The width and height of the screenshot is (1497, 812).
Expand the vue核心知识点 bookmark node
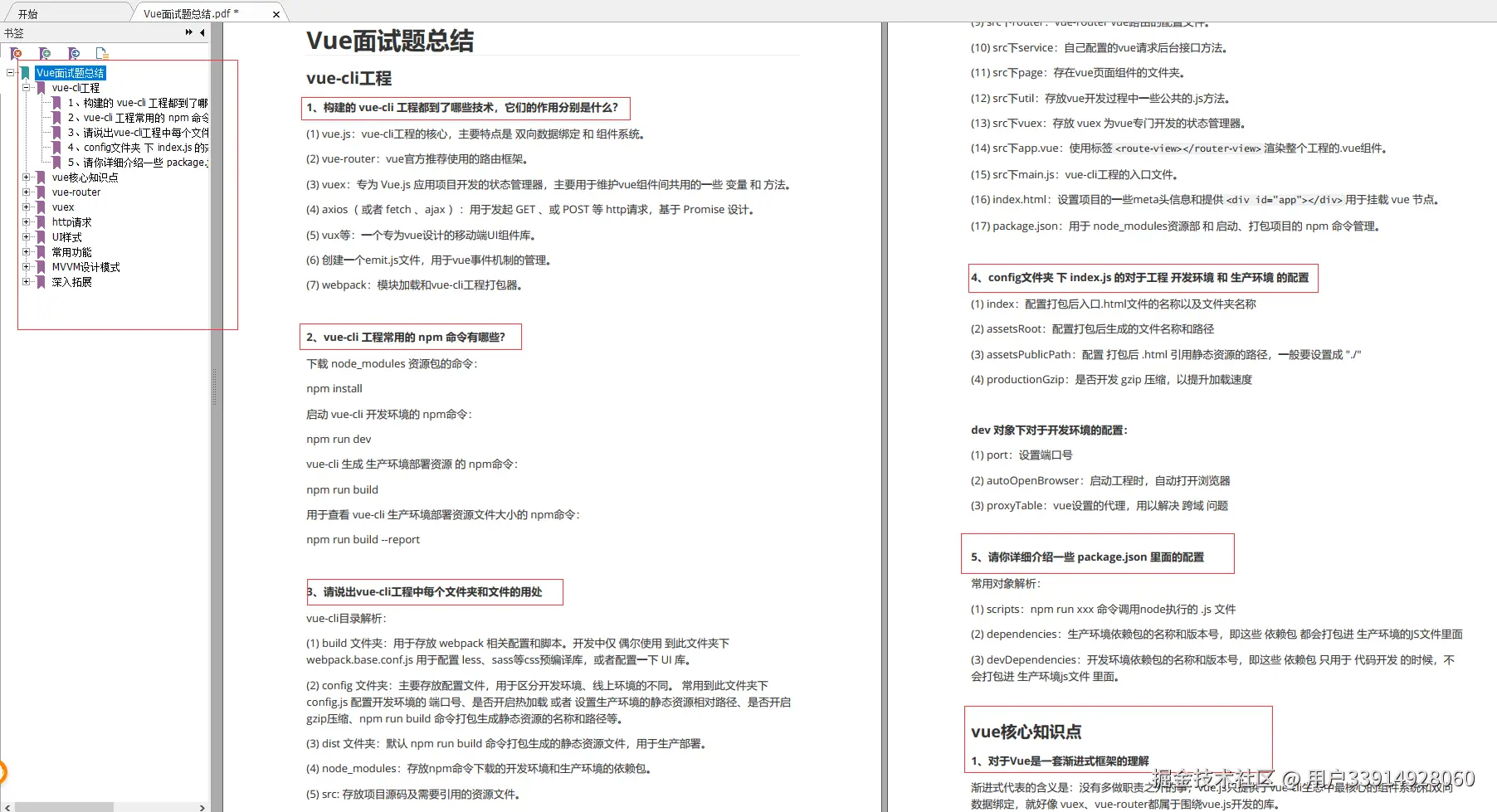click(x=27, y=177)
